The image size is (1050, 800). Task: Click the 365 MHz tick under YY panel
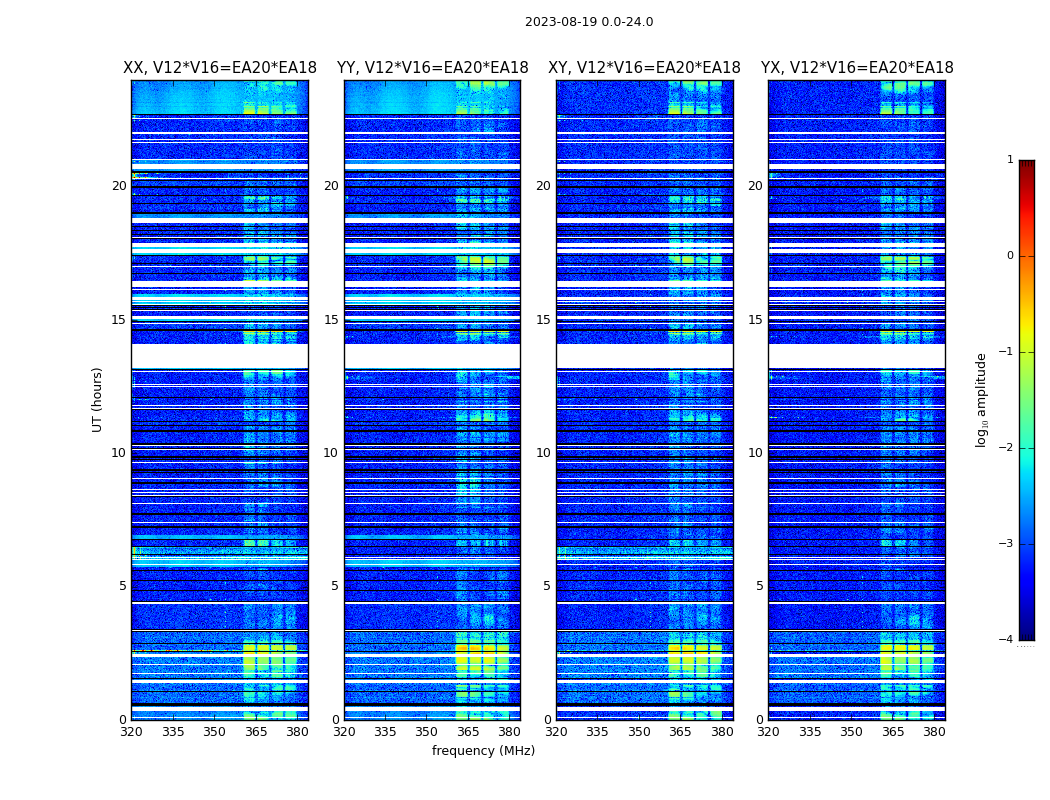pos(468,732)
